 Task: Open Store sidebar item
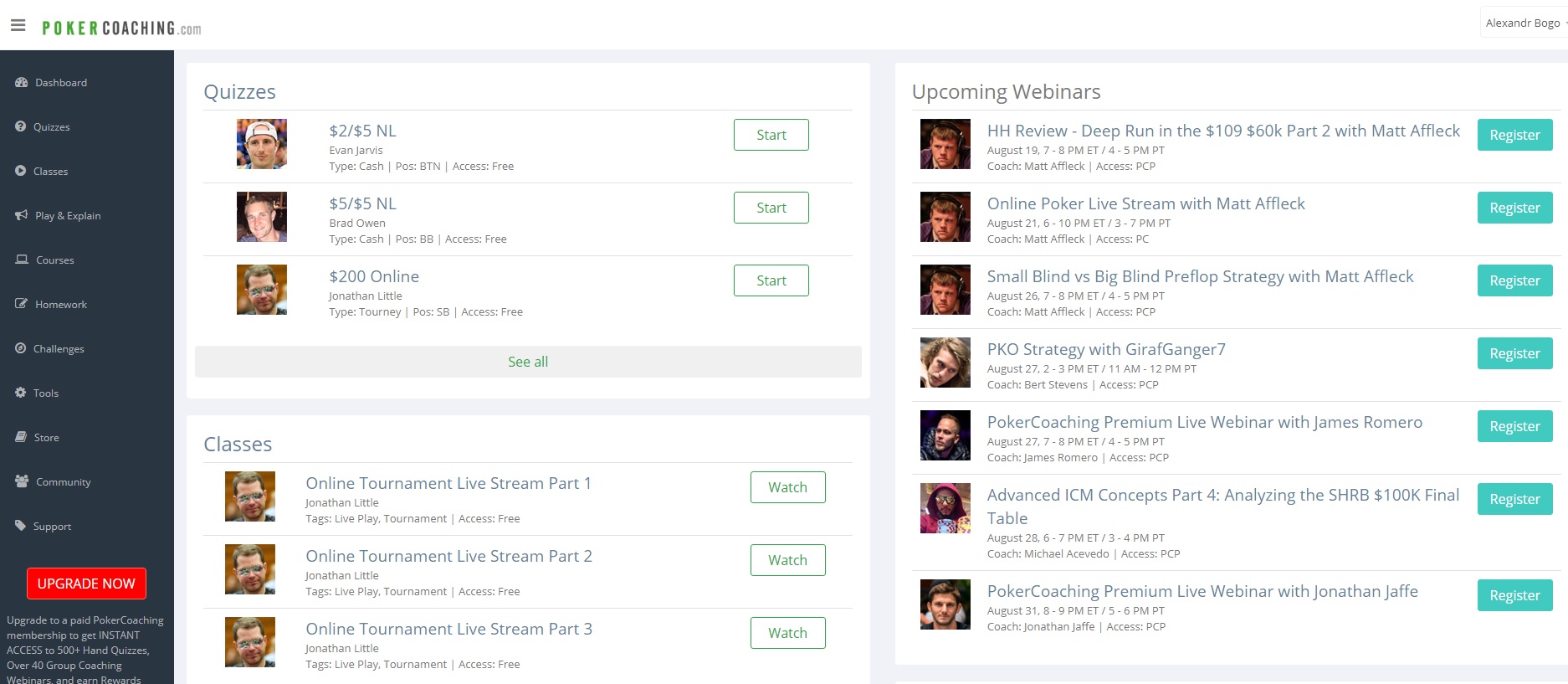(x=47, y=437)
